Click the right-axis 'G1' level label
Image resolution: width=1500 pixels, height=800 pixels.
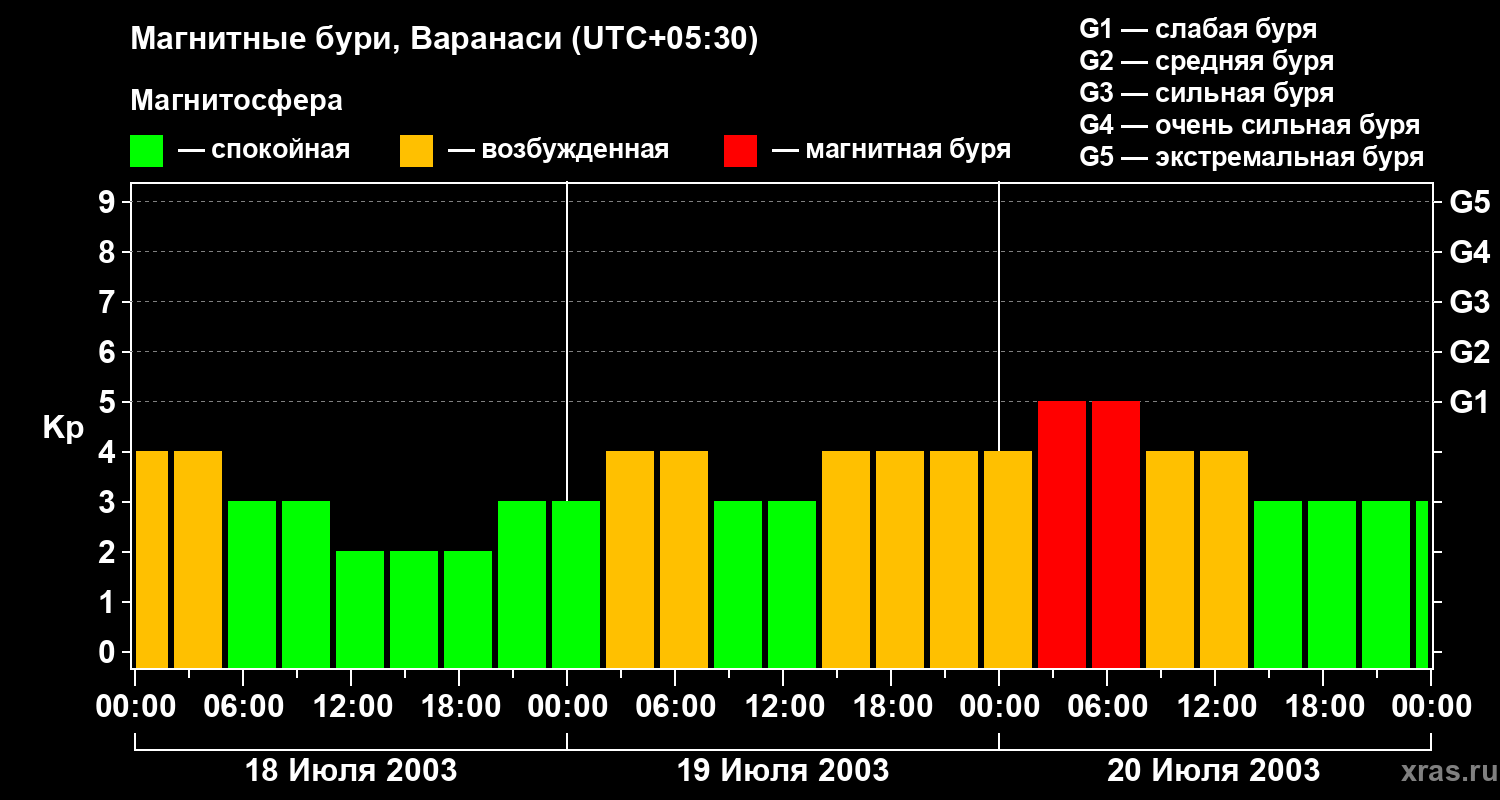(1469, 402)
